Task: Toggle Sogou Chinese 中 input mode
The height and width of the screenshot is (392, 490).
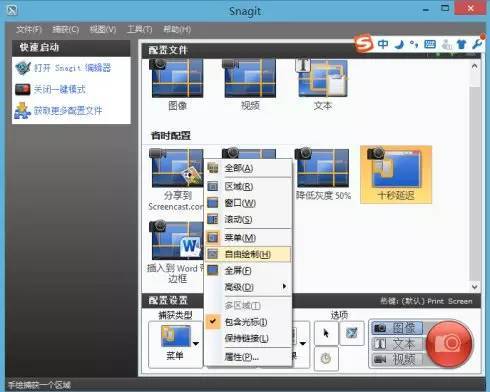Action: click(383, 44)
